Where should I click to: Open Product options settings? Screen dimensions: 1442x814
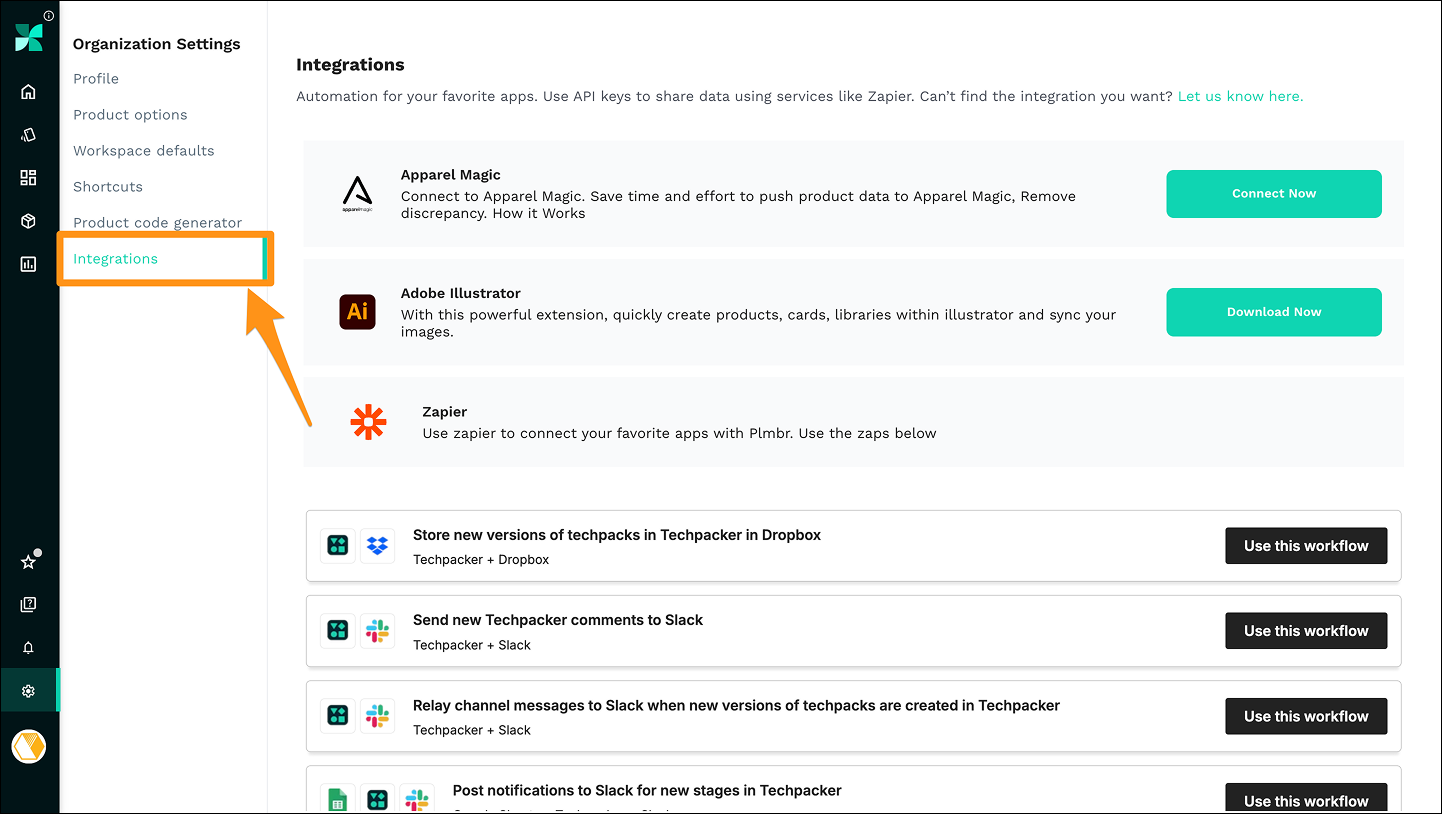click(x=130, y=115)
